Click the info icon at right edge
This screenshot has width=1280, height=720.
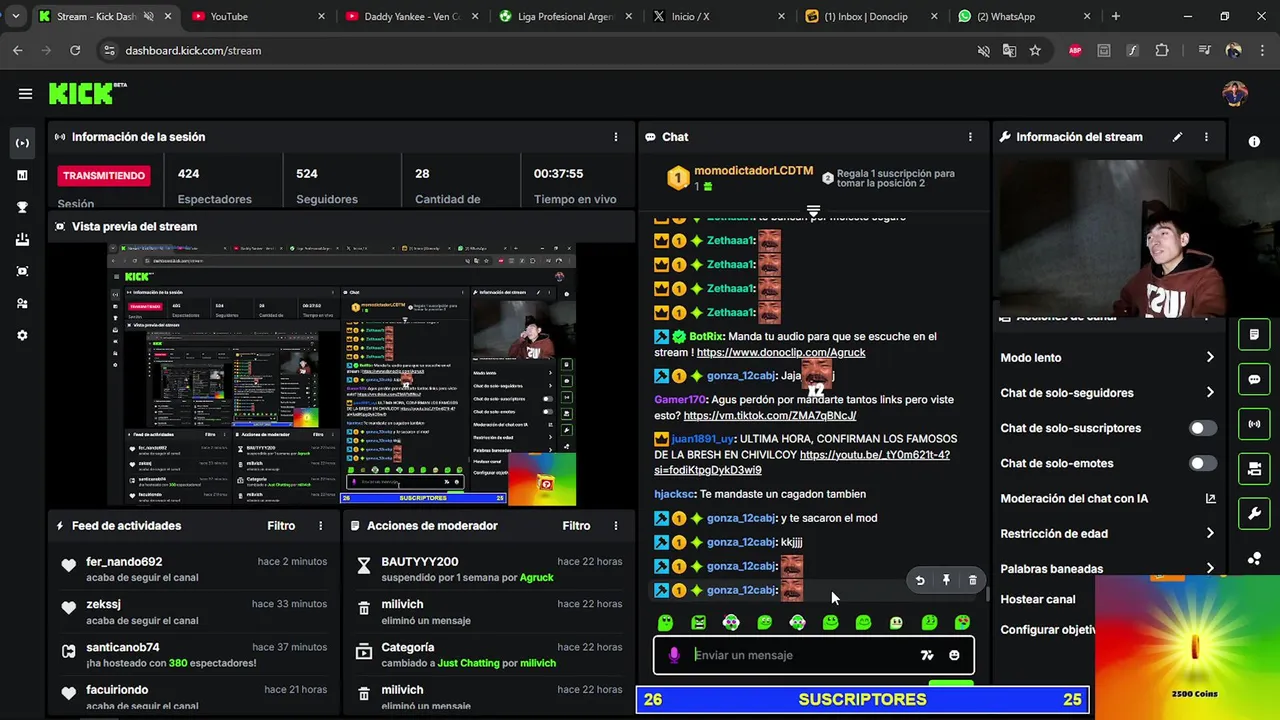pos(1254,142)
